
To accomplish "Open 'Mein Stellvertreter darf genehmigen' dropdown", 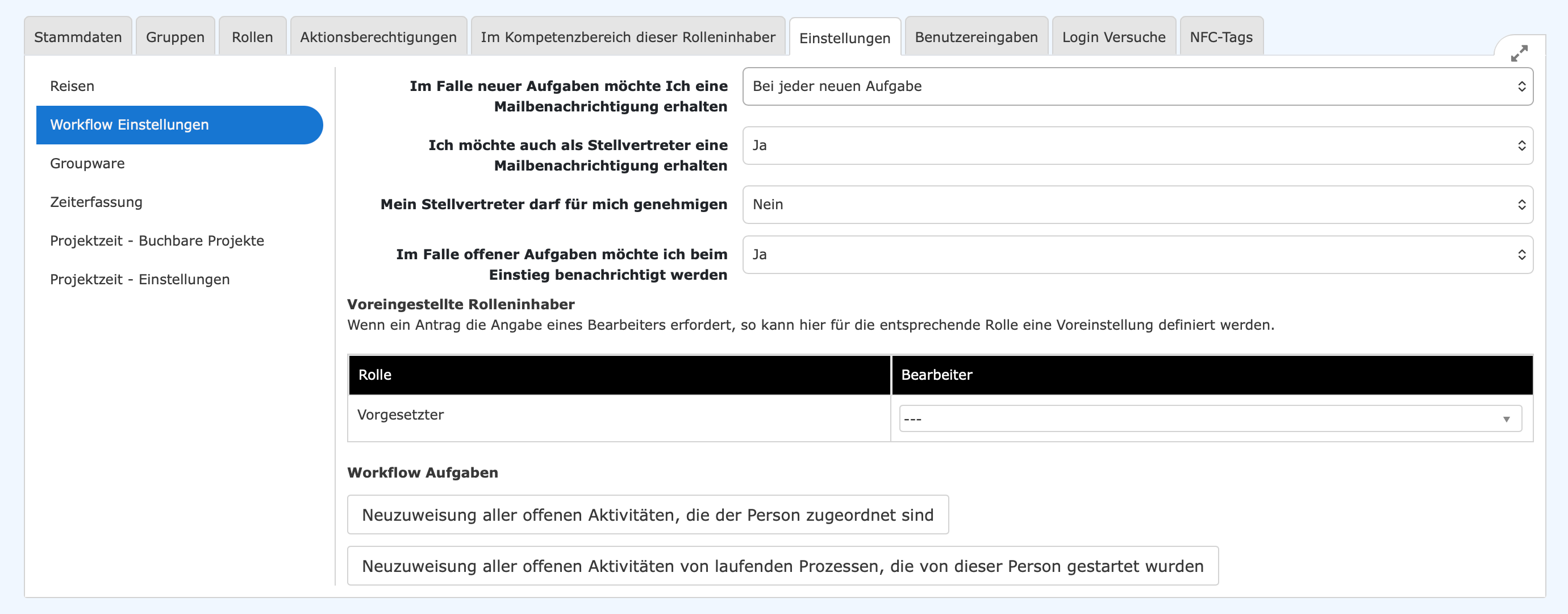I will click(1137, 204).
